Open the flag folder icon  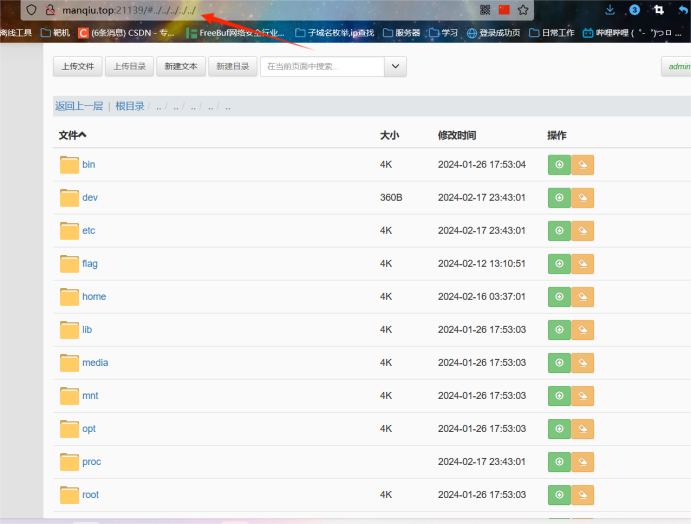pos(69,264)
